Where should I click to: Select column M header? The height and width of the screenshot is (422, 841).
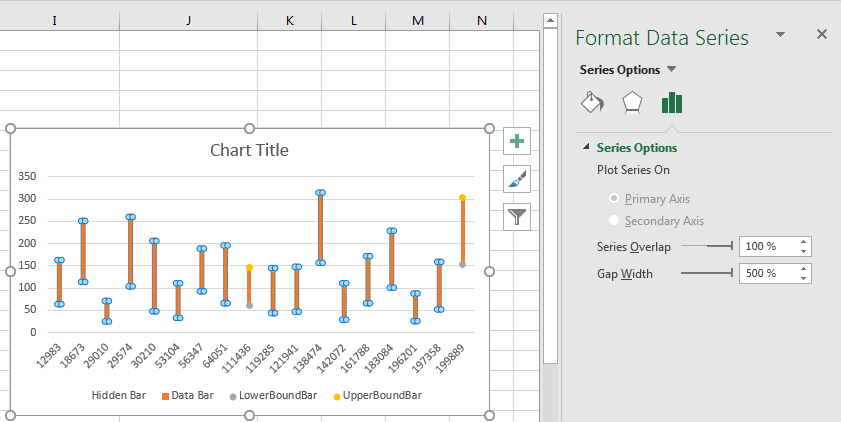pyautogui.click(x=418, y=20)
